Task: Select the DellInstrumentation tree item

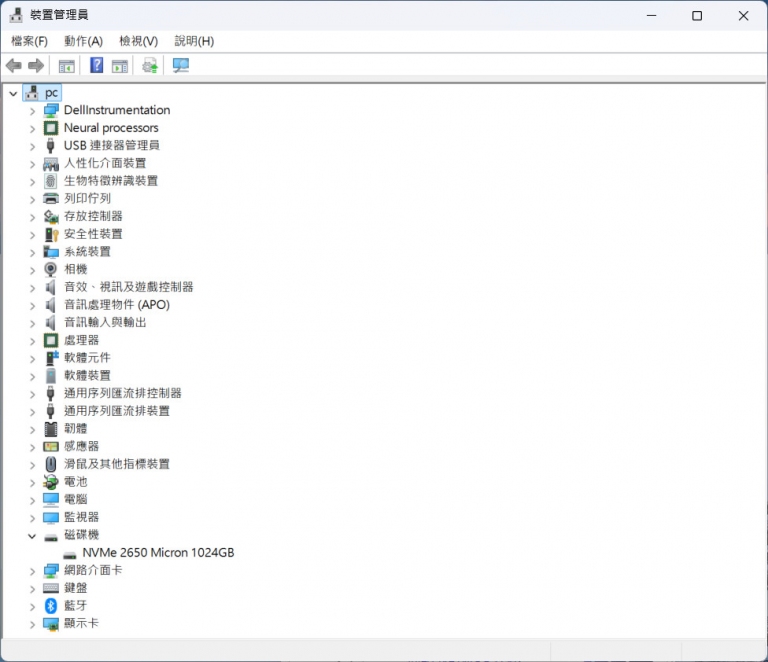Action: pyautogui.click(x=116, y=110)
